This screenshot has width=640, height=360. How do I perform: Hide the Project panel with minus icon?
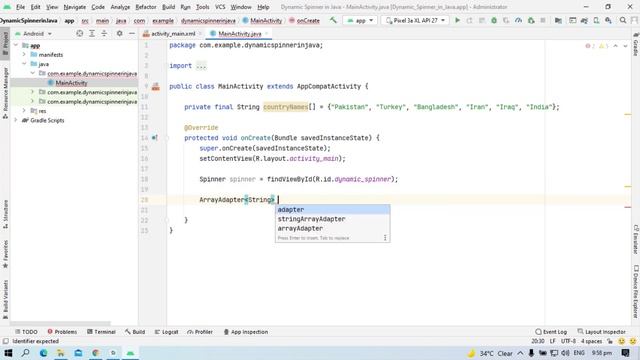131,33
